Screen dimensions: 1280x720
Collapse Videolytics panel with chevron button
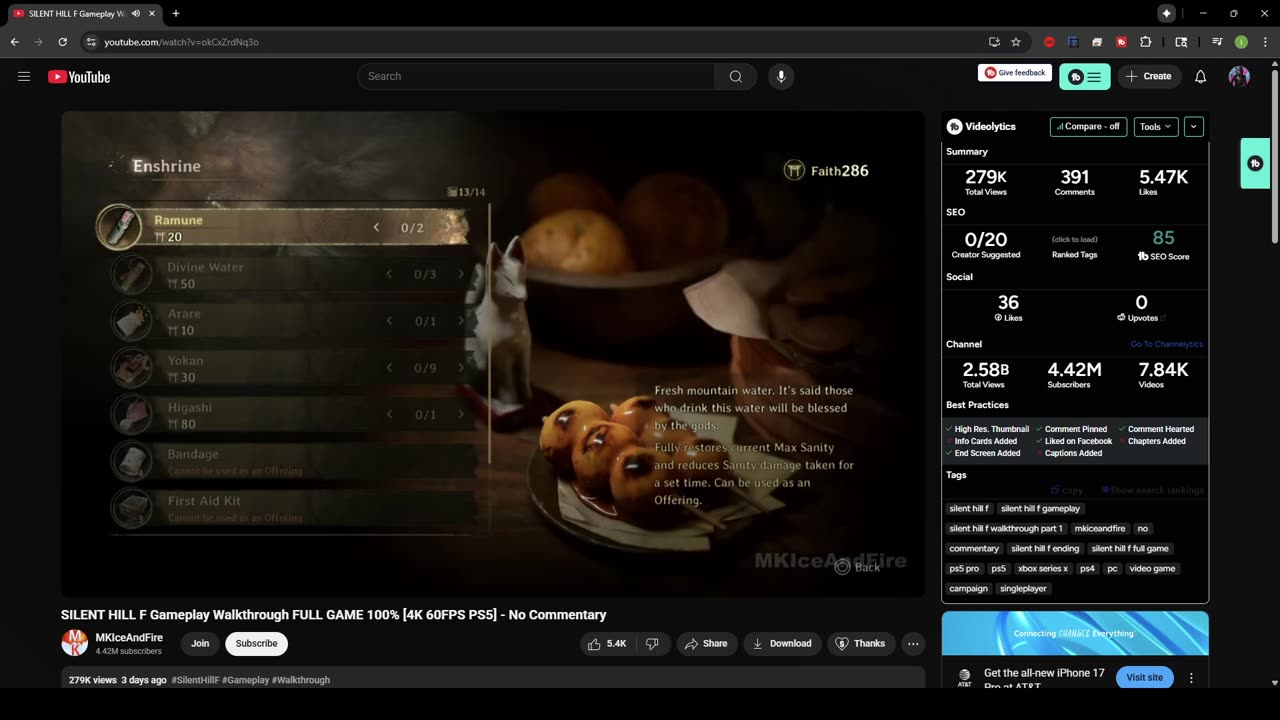point(1193,127)
